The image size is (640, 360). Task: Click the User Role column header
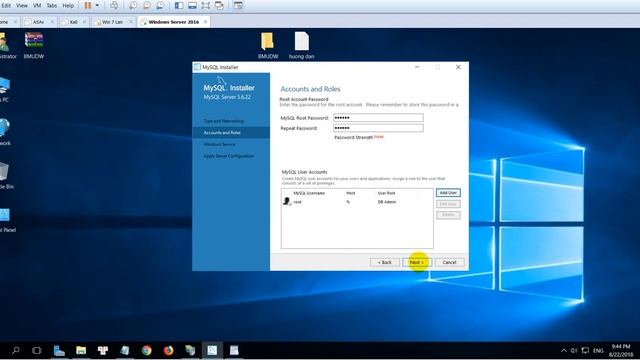click(386, 193)
